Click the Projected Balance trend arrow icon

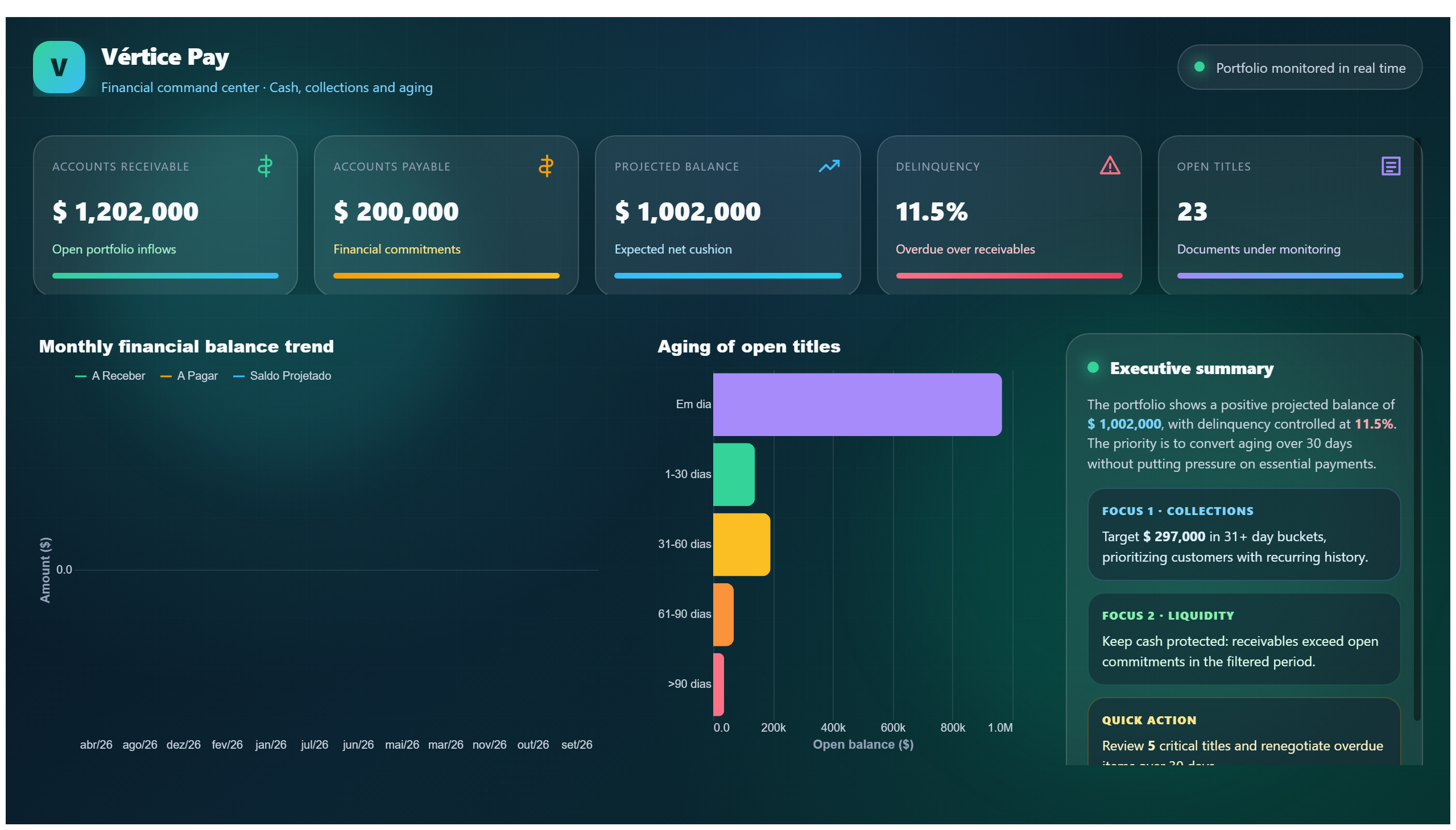[829, 166]
